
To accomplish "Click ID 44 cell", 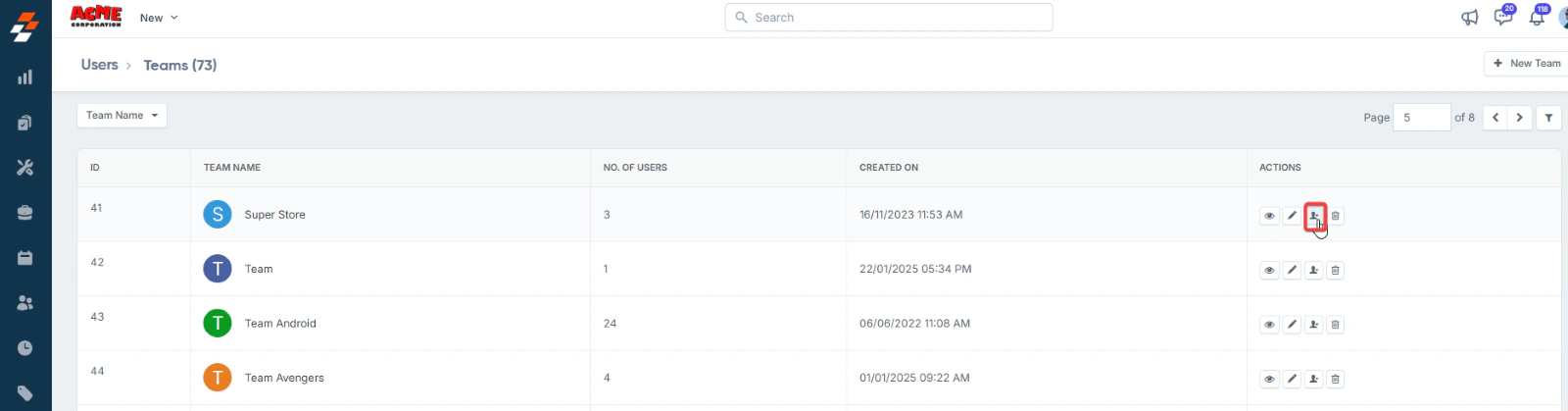I will tap(97, 372).
